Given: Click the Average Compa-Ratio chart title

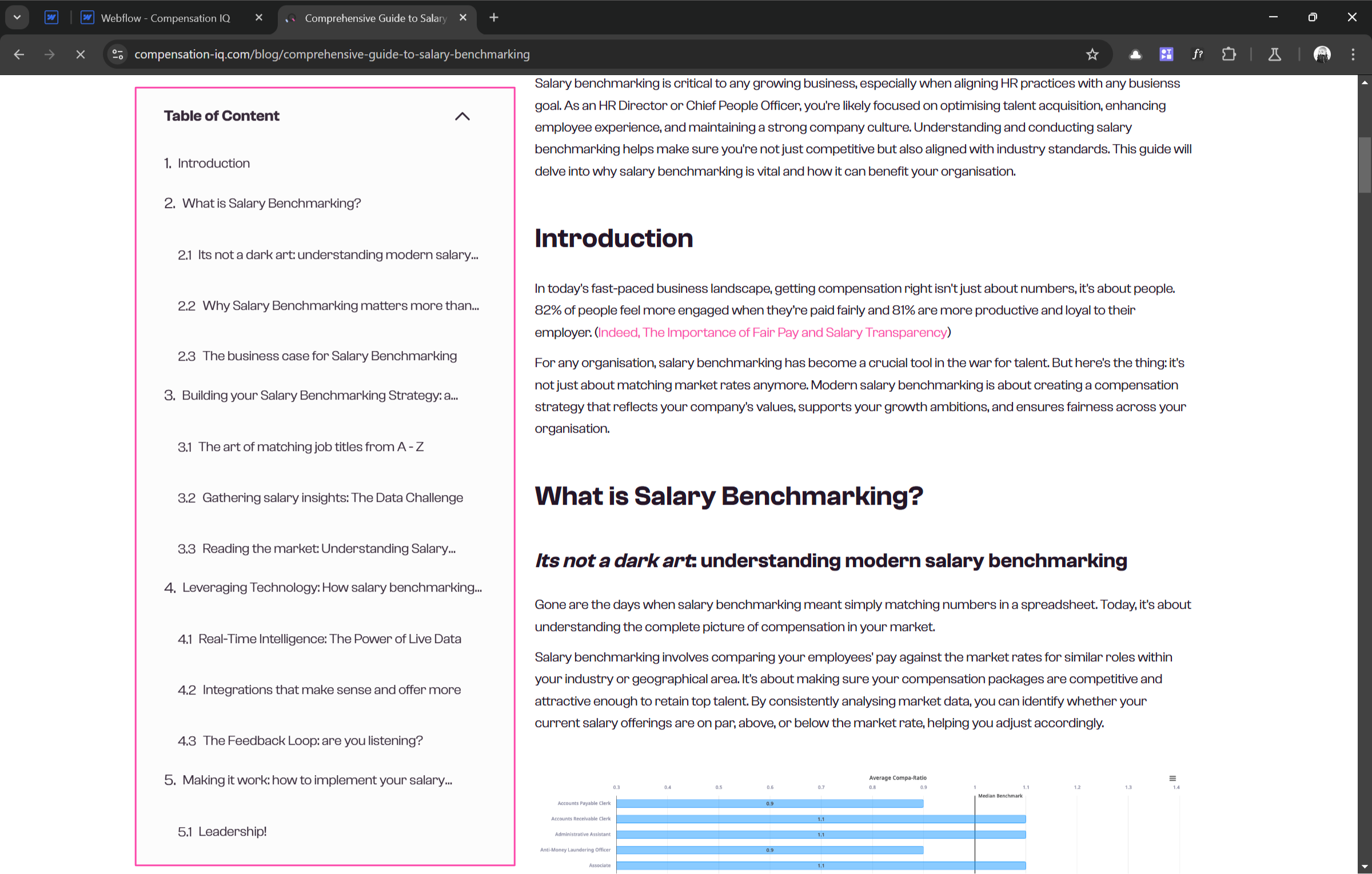Looking at the screenshot, I should coord(898,778).
